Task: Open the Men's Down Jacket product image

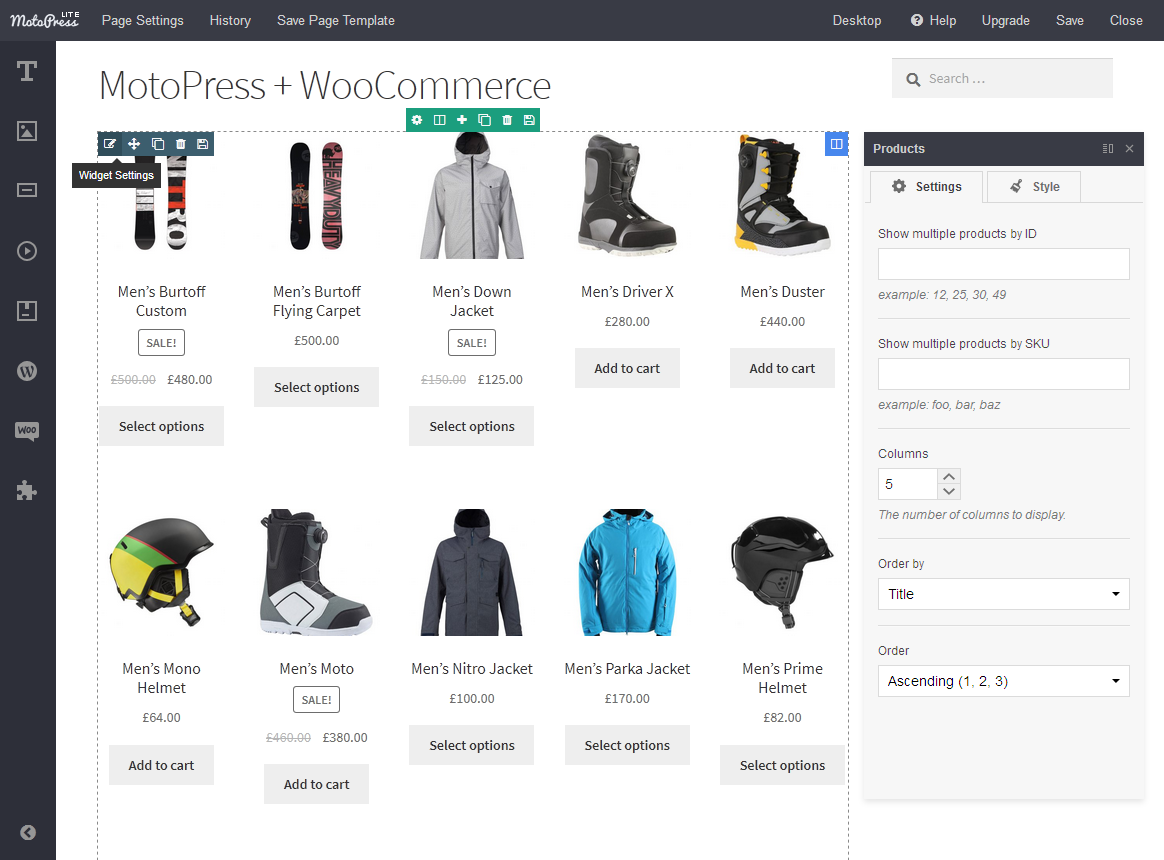Action: (x=472, y=196)
